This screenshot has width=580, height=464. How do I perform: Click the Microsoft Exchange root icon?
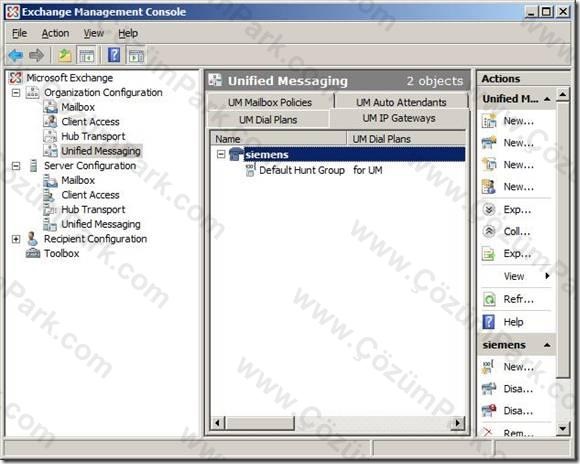pos(16,78)
